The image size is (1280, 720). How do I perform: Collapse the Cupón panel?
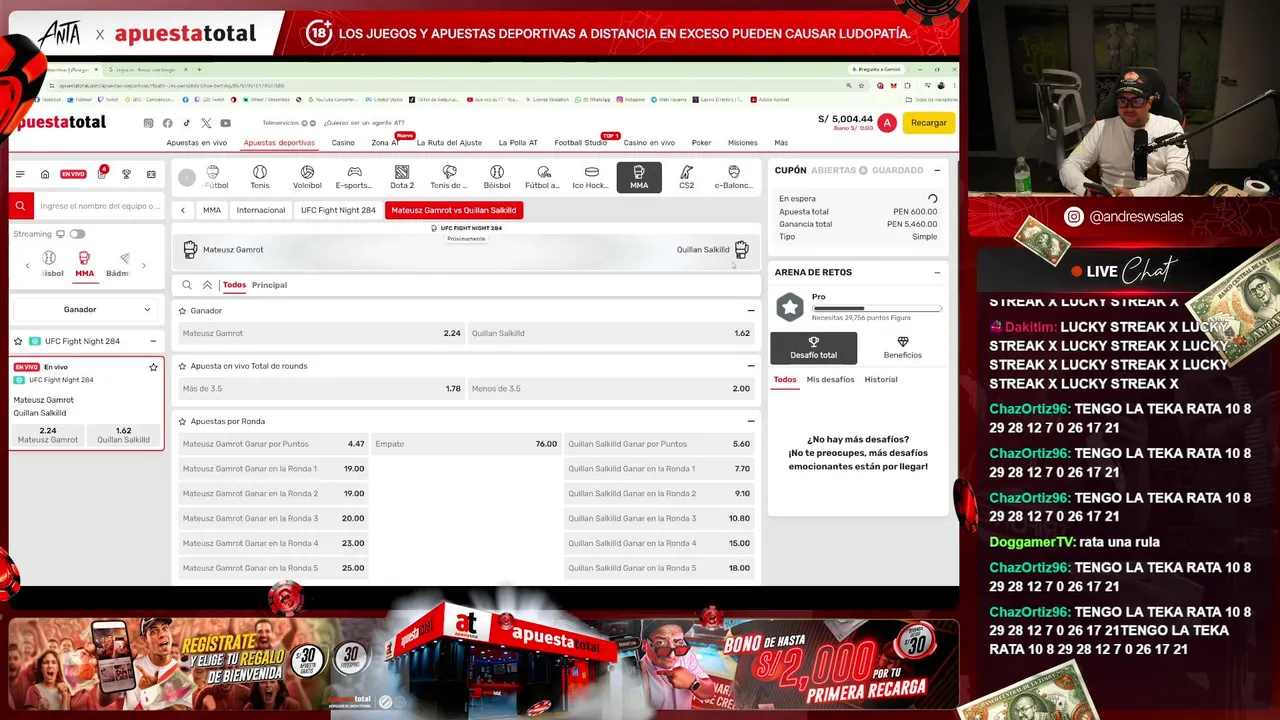937,171
